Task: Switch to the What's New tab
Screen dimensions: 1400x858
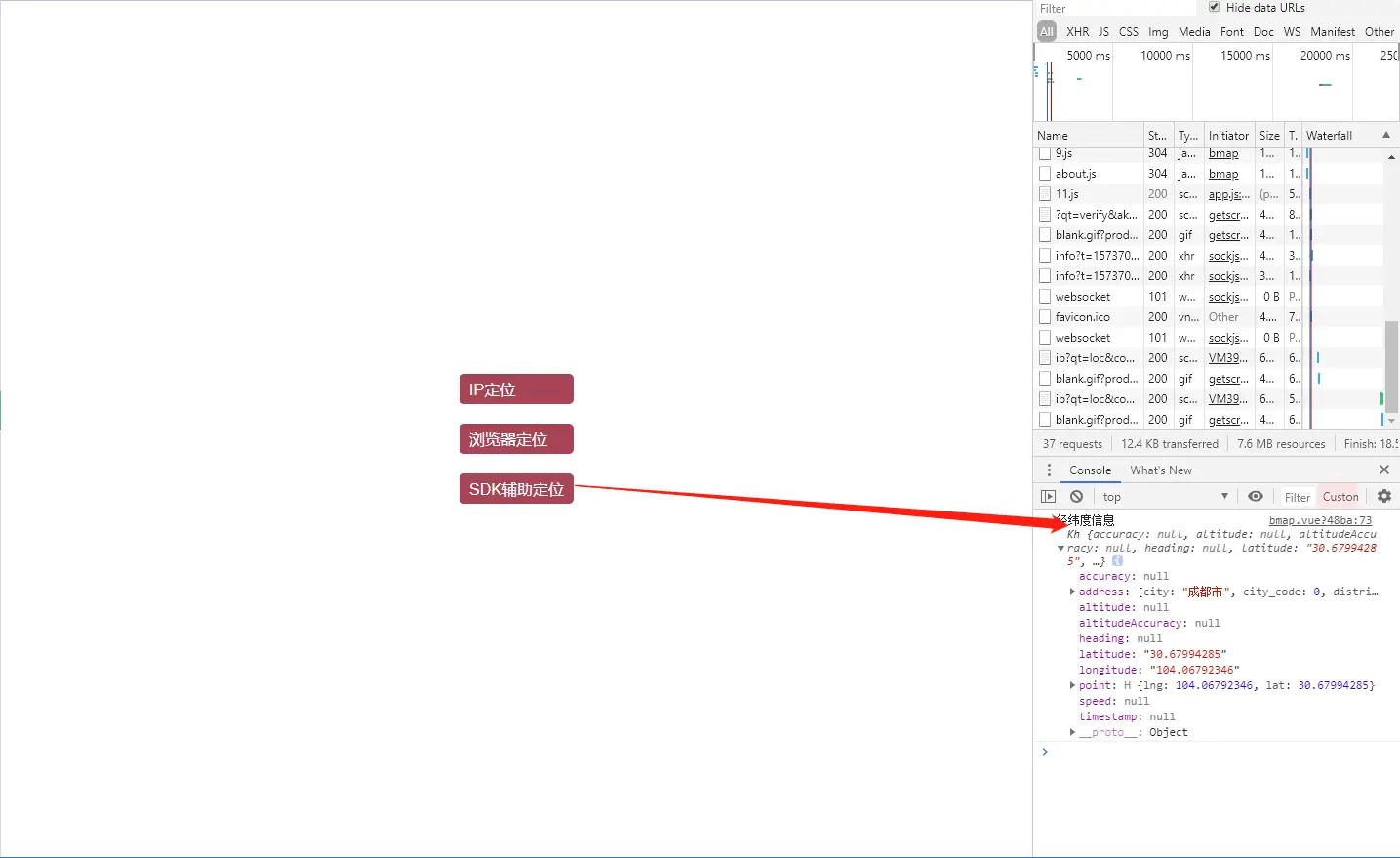Action: point(1161,470)
